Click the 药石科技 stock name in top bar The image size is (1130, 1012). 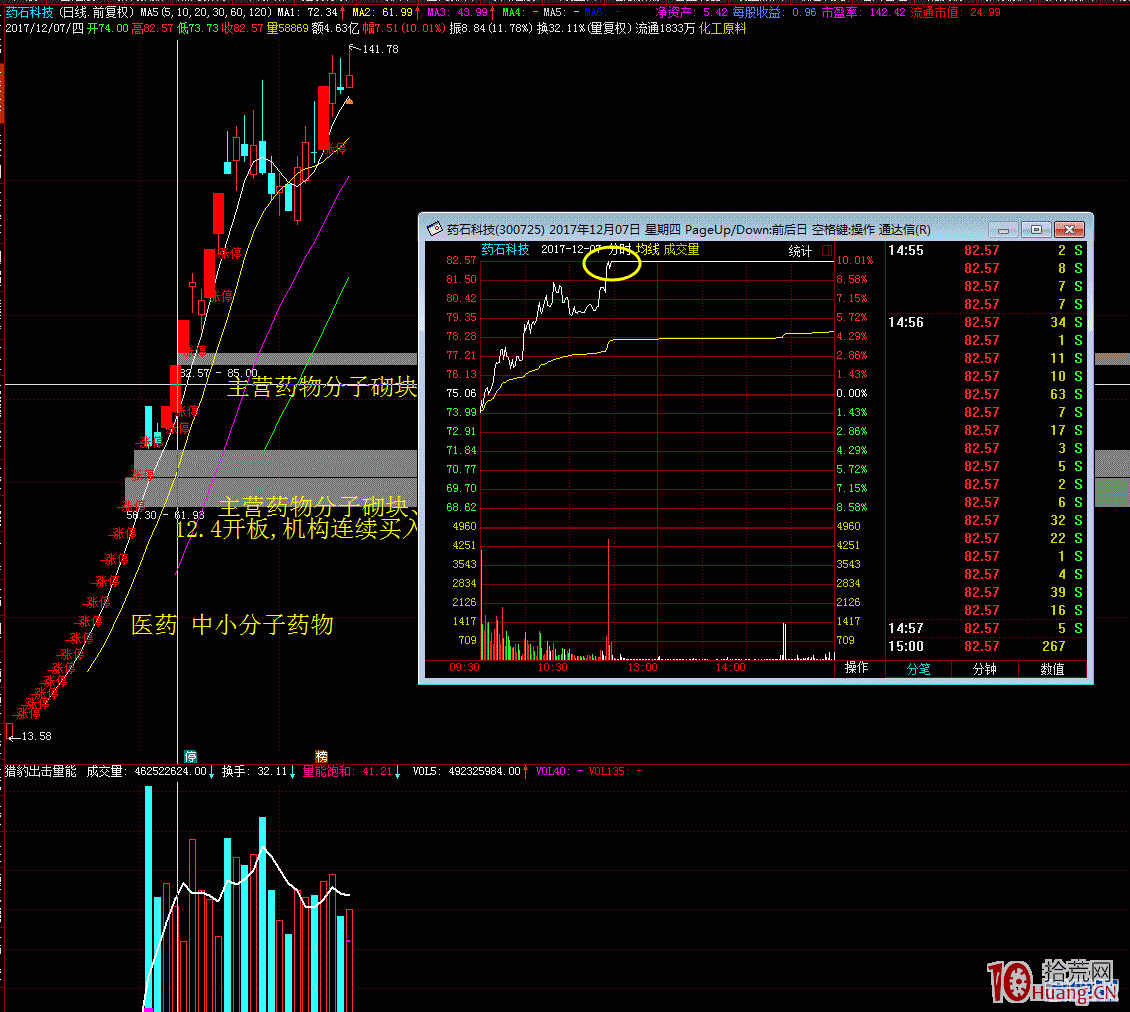click(x=29, y=12)
